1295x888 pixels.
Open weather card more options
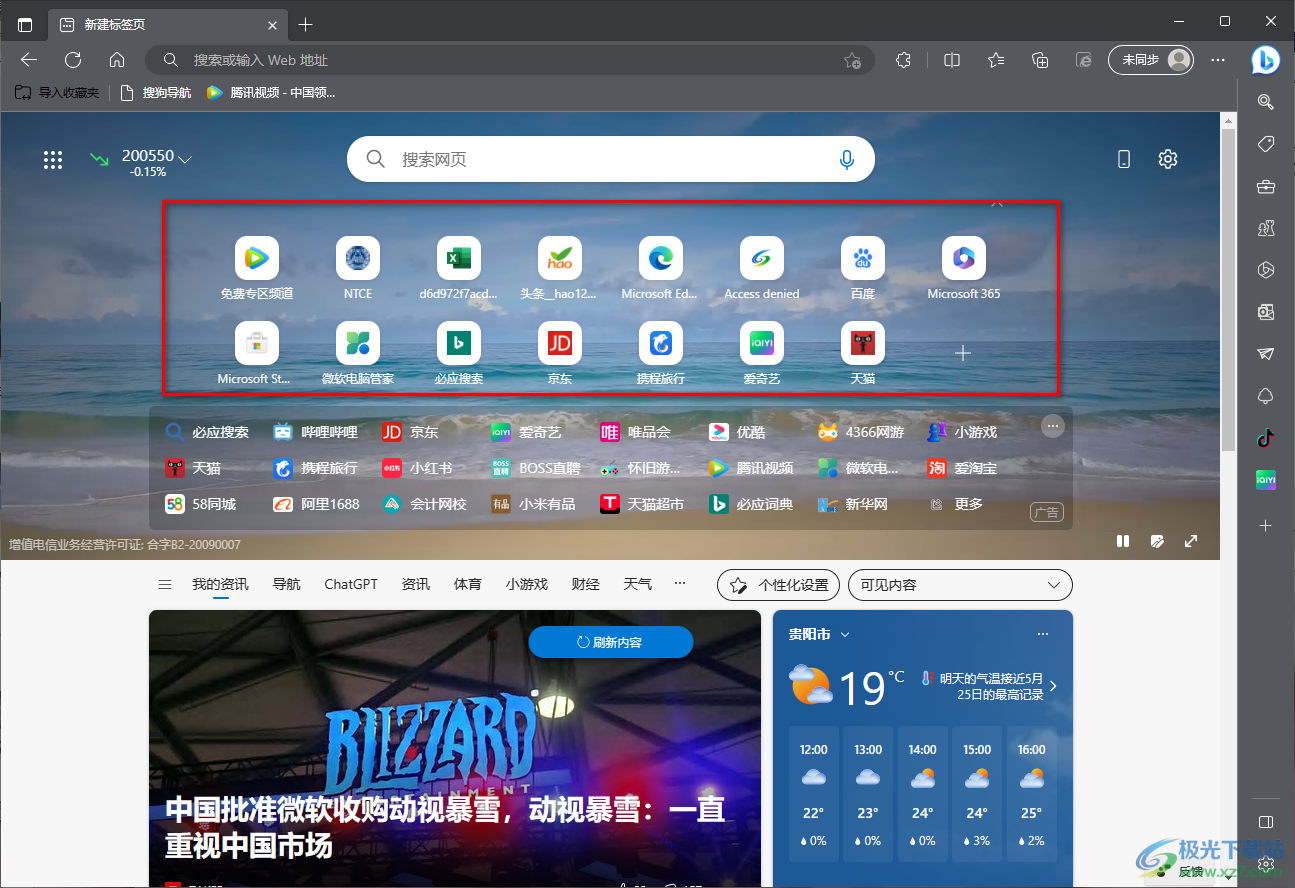[1043, 635]
